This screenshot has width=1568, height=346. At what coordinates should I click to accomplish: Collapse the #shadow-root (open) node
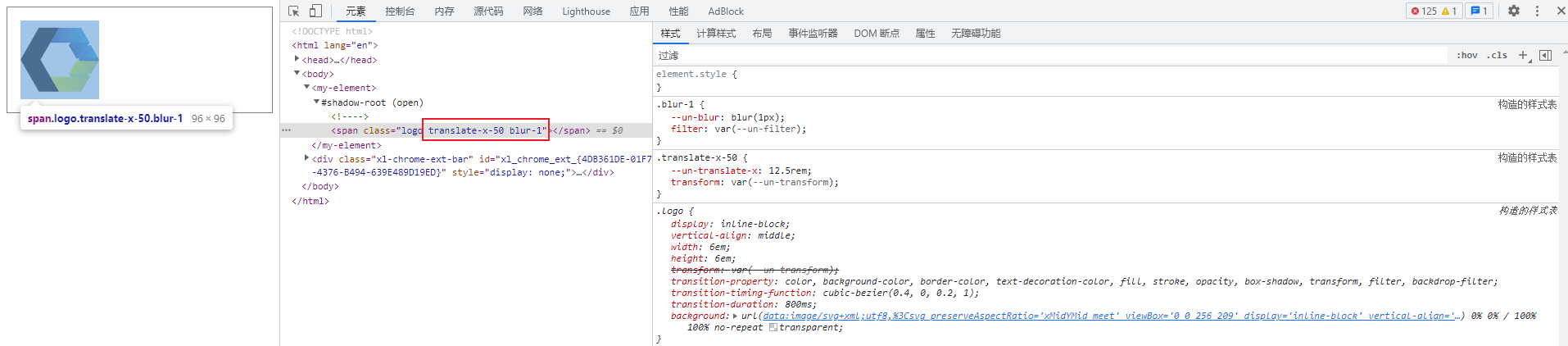click(x=316, y=102)
